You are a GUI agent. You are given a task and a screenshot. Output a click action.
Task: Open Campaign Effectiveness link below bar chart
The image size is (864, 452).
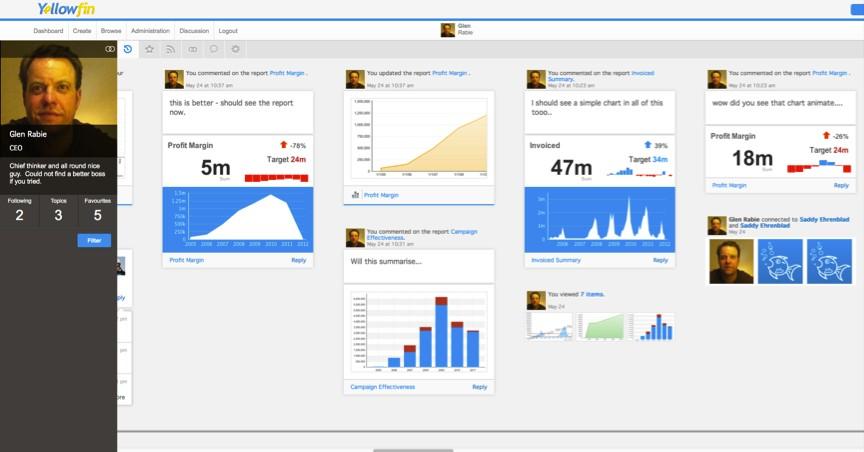click(382, 387)
